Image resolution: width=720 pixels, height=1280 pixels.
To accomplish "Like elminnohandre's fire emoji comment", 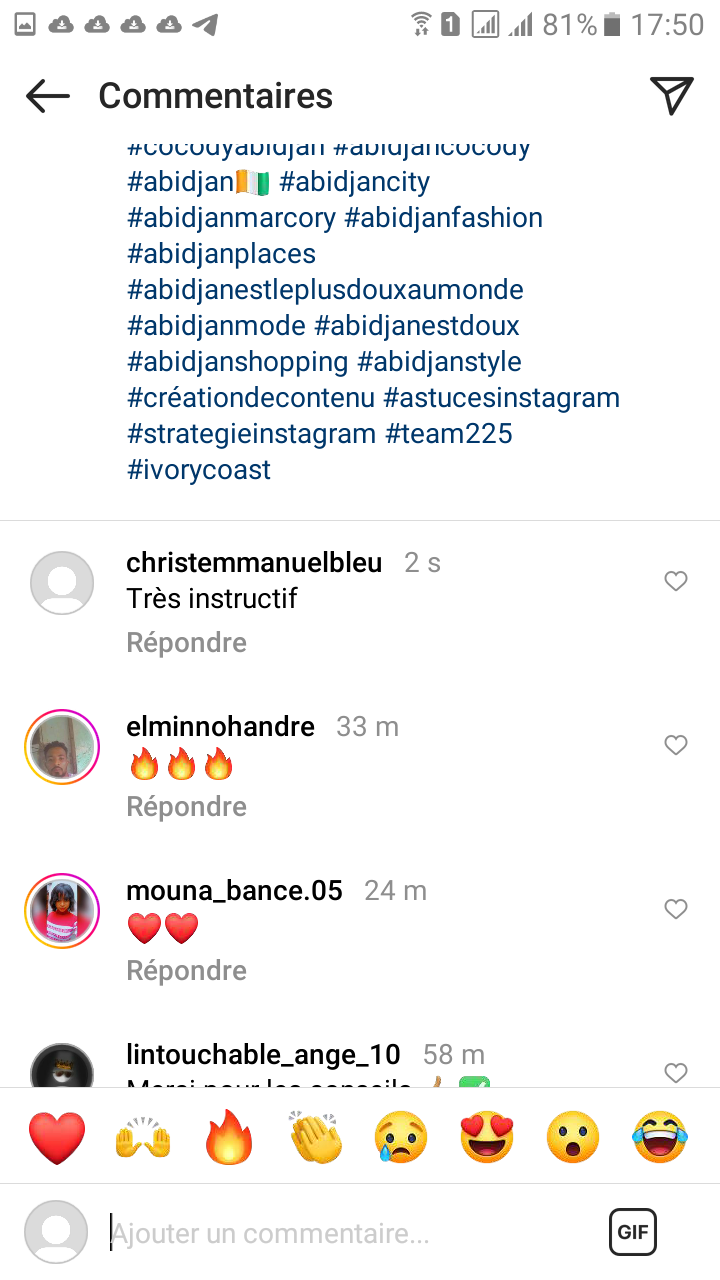I will point(676,745).
